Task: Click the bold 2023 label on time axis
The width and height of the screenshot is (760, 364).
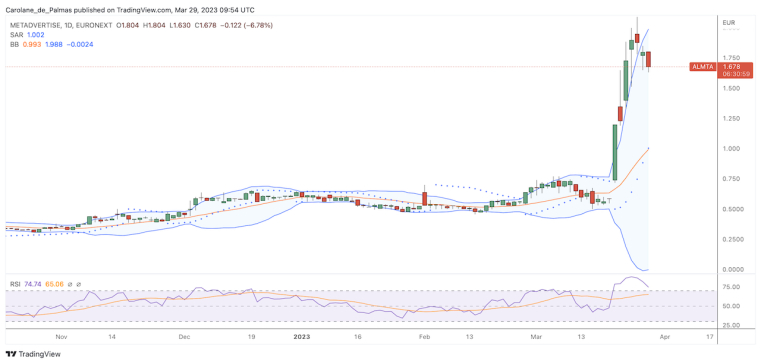Action: 301,336
